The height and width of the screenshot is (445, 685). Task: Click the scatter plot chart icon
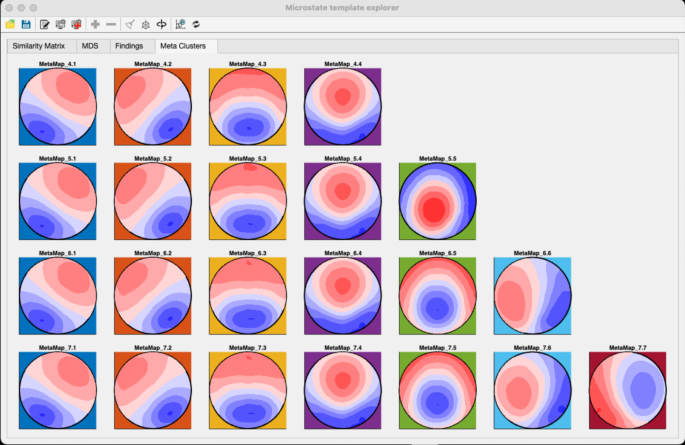tap(180, 23)
